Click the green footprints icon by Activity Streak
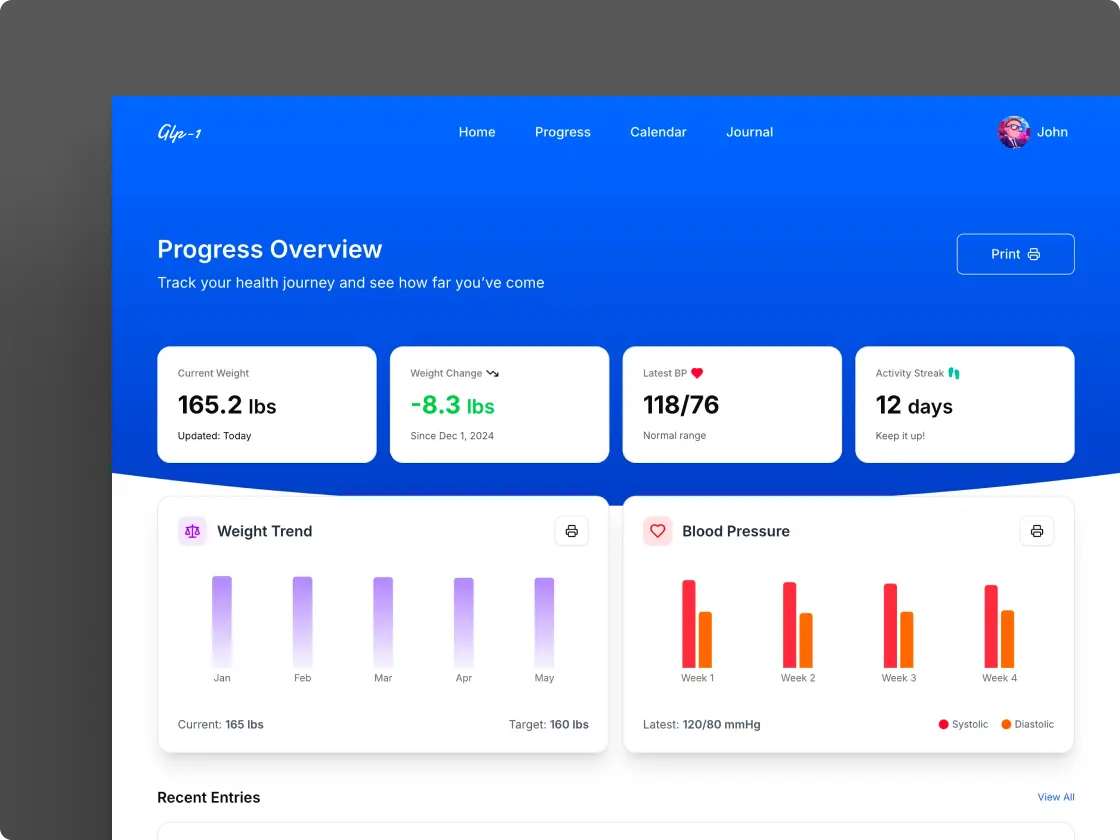This screenshot has height=840, width=1120. [954, 373]
